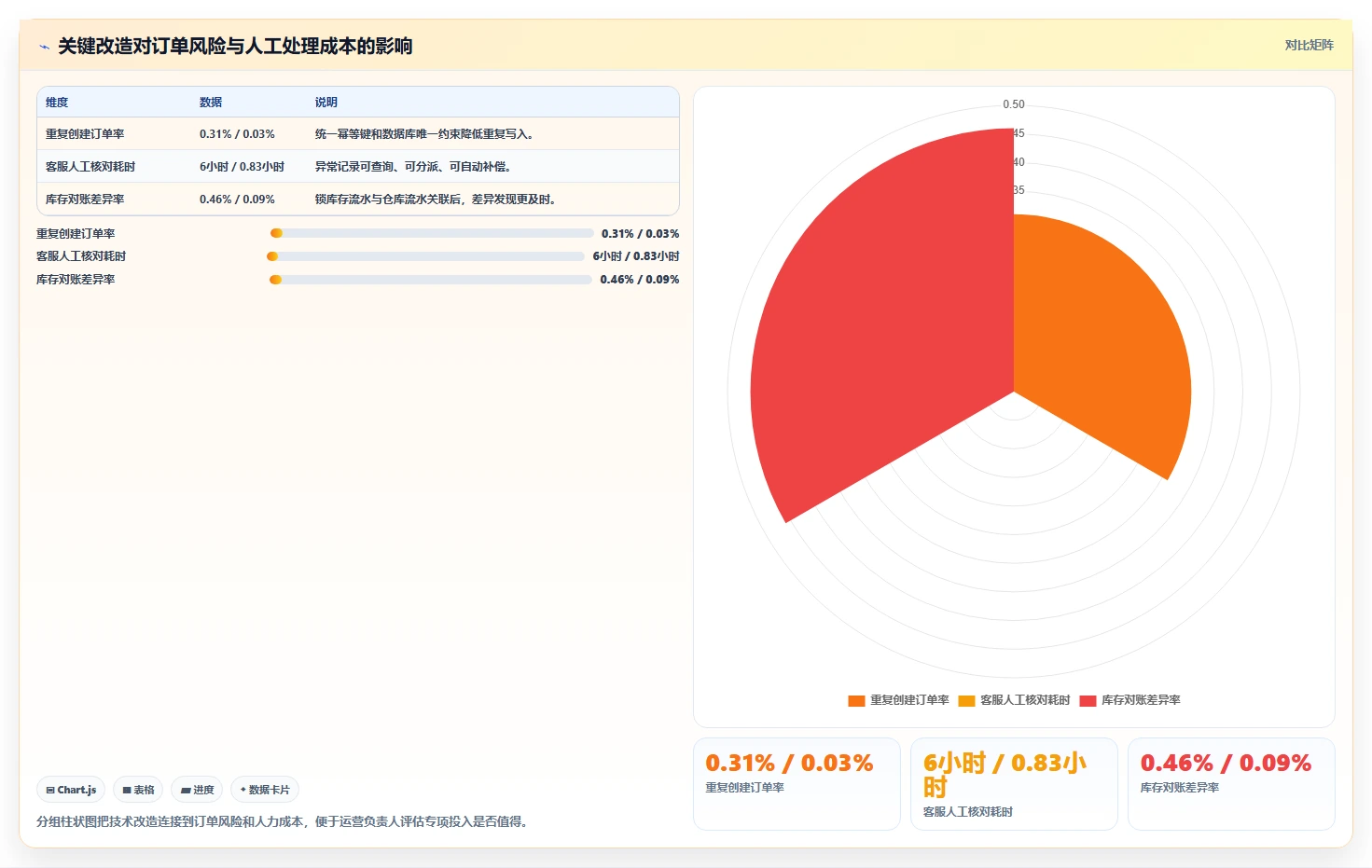
Task: Click the description 异常记录可查询、可分派、可自动补偿。
Action: (415, 167)
